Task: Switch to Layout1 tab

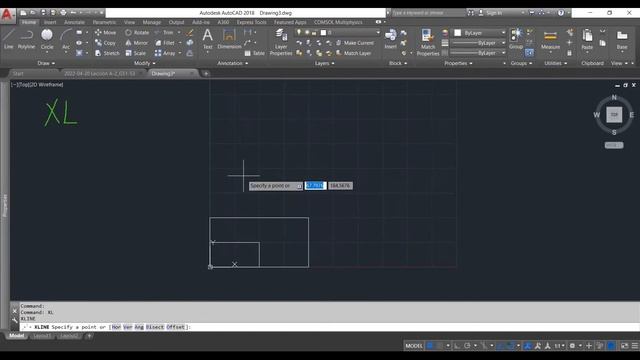Action: (42, 336)
